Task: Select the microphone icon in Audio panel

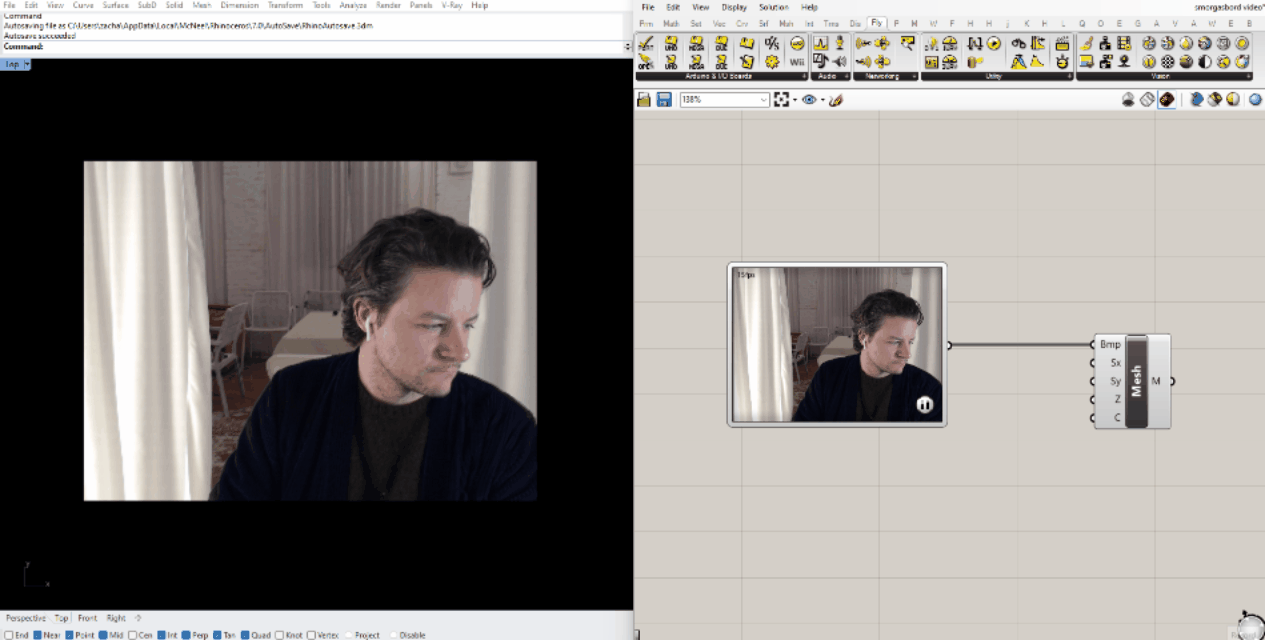Action: 839,43
